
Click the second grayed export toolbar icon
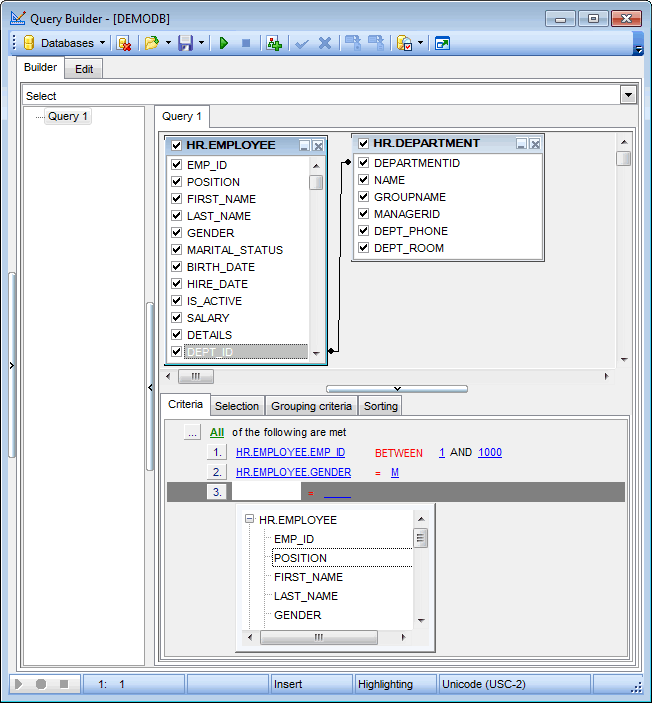pyautogui.click(x=376, y=43)
